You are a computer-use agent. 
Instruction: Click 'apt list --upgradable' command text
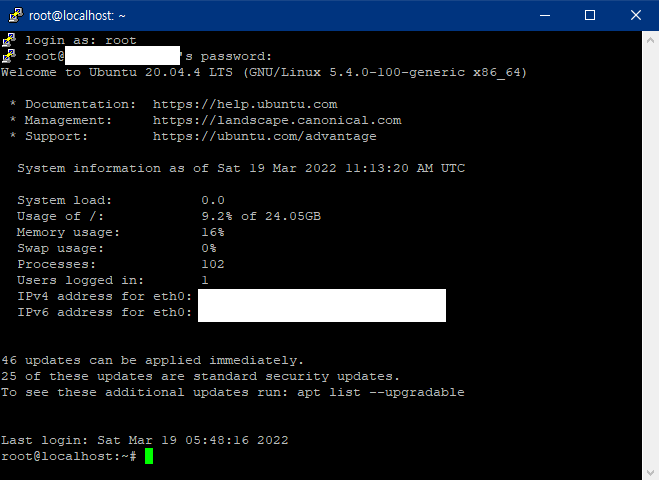coord(381,392)
